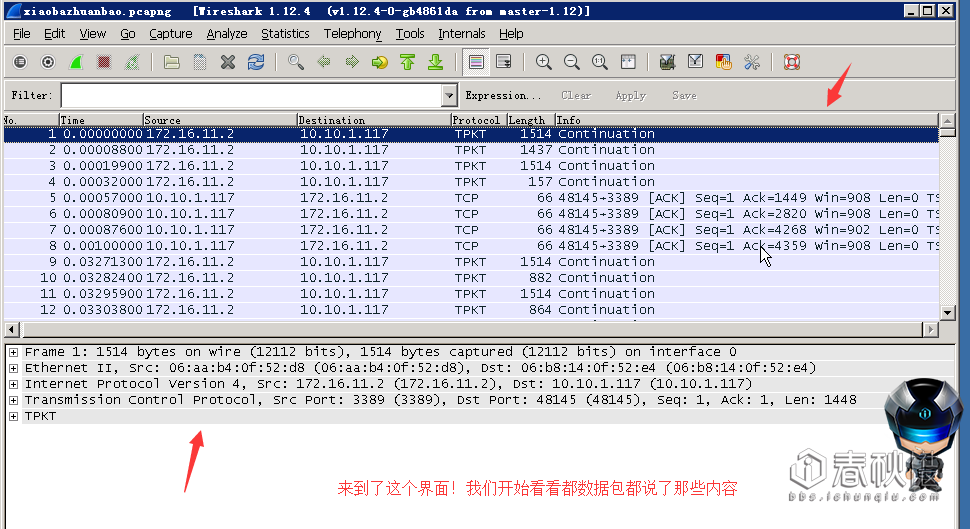This screenshot has width=970, height=529.
Task: Open the filter history dropdown arrow
Action: point(450,96)
